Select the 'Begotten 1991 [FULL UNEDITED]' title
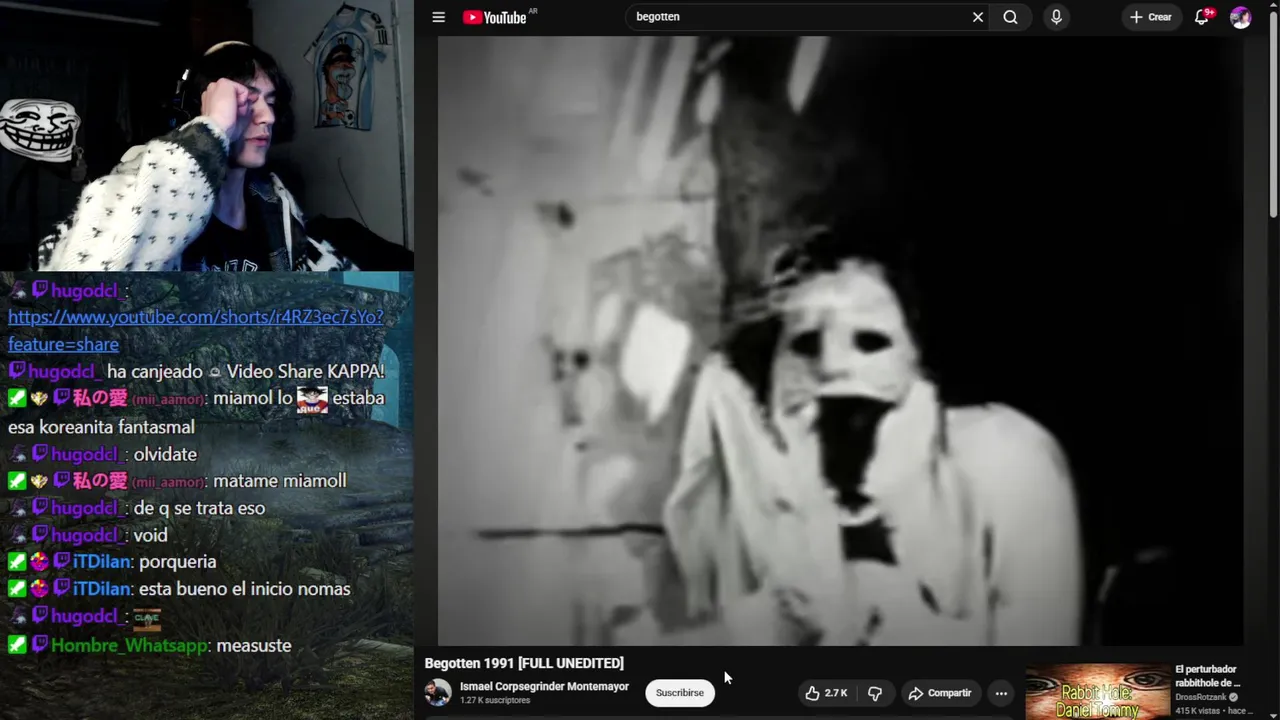The width and height of the screenshot is (1280, 720). (x=524, y=663)
